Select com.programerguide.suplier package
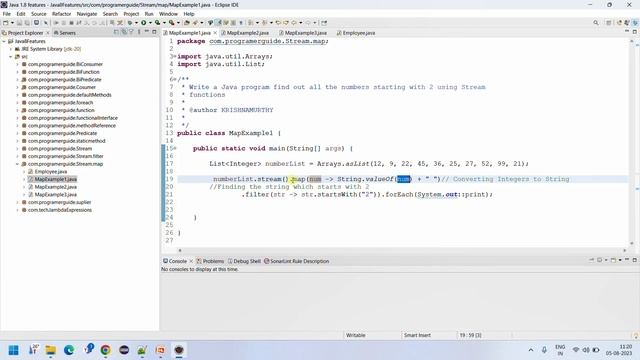This screenshot has width=640, height=360. point(59,202)
